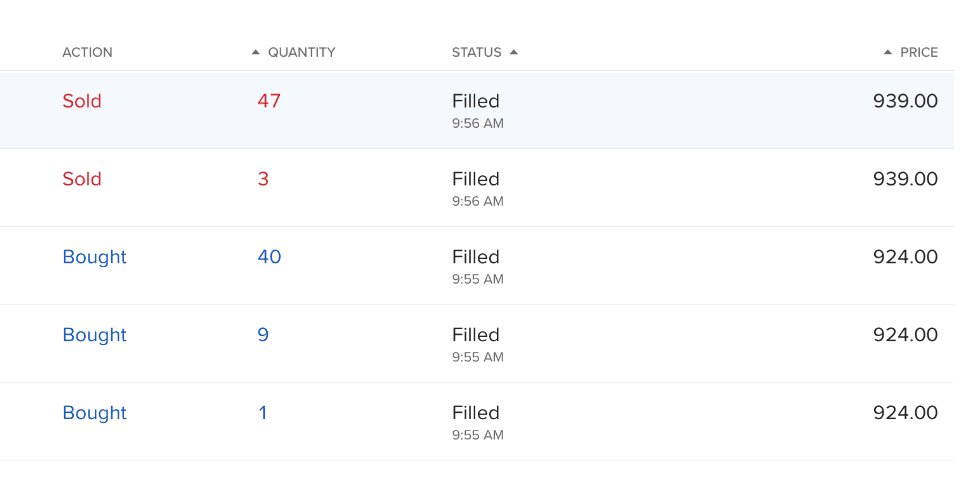Viewport: 970px width, 478px height.
Task: Click the 924.00 price of the 40-share buy
Action: point(905,257)
